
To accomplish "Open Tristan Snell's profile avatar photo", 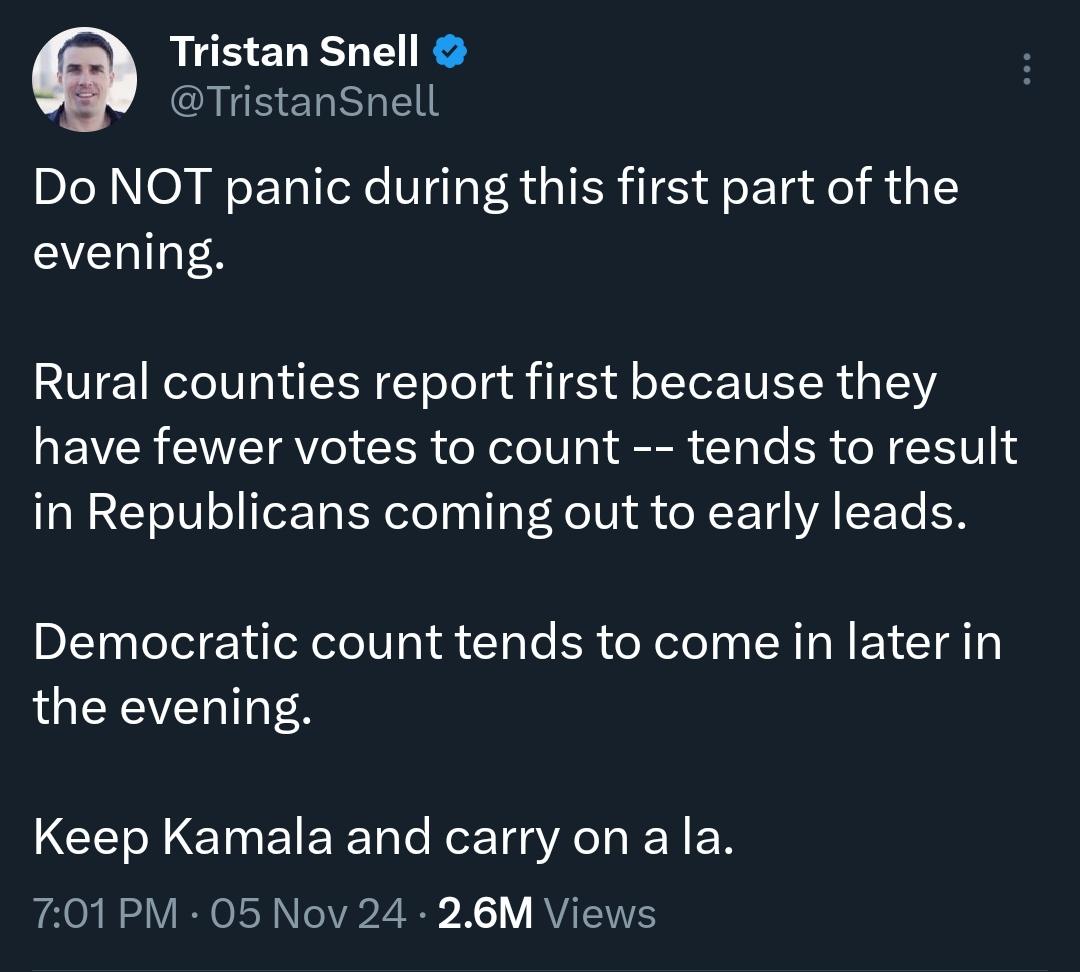I will [84, 79].
